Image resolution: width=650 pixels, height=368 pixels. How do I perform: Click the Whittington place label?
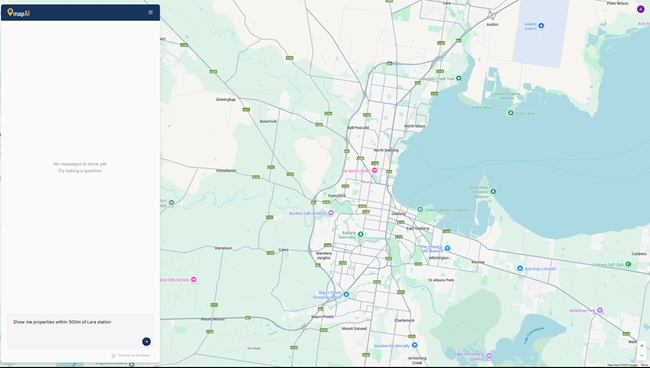pyautogui.click(x=439, y=258)
